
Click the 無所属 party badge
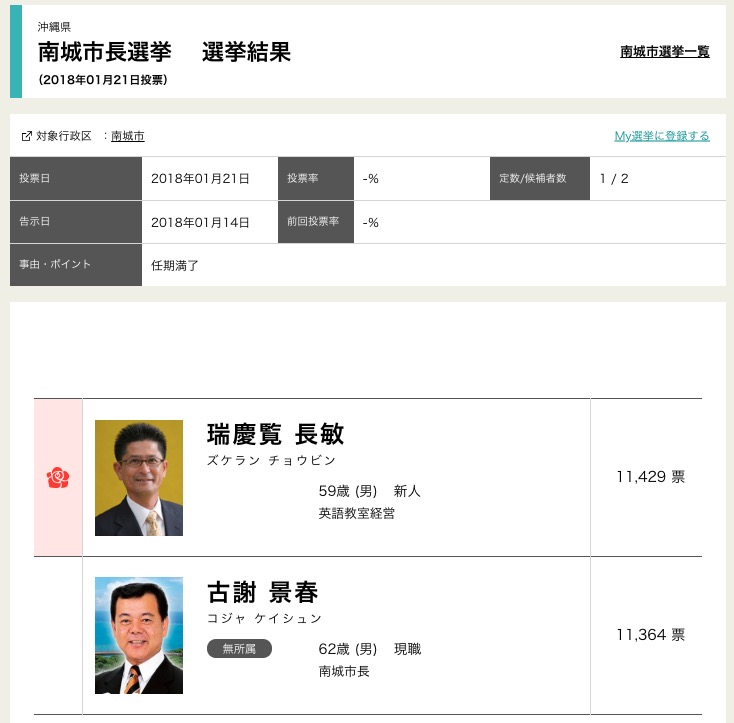(x=239, y=649)
